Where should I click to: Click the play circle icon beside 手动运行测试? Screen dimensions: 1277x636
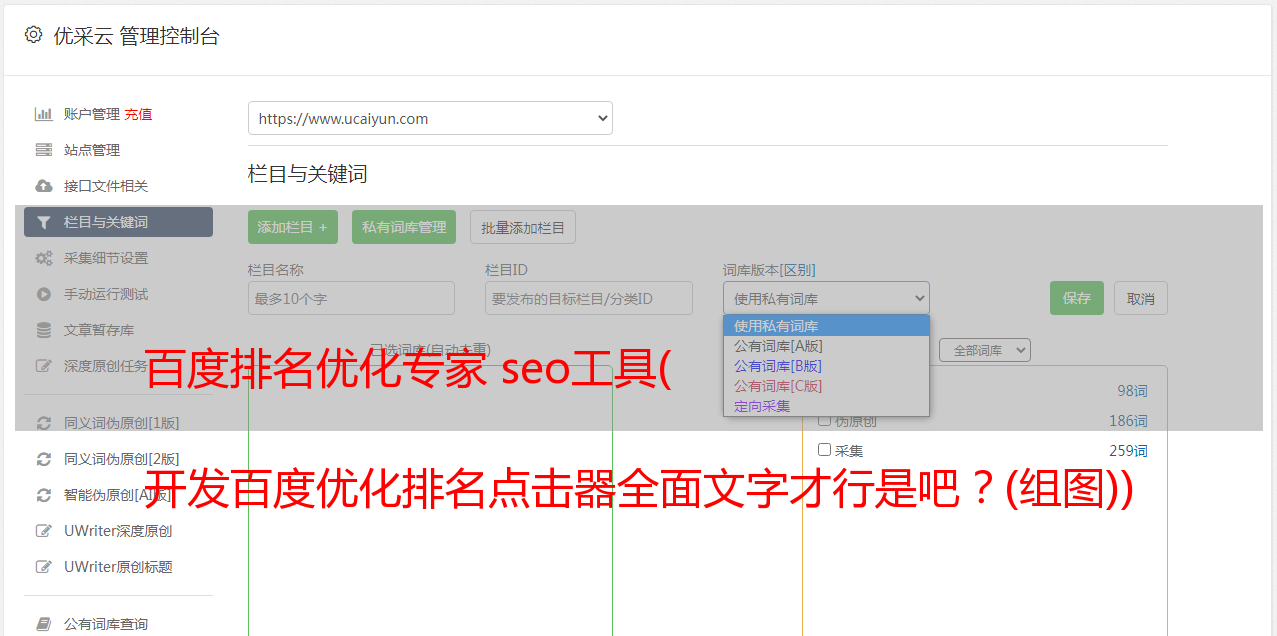(x=43, y=294)
